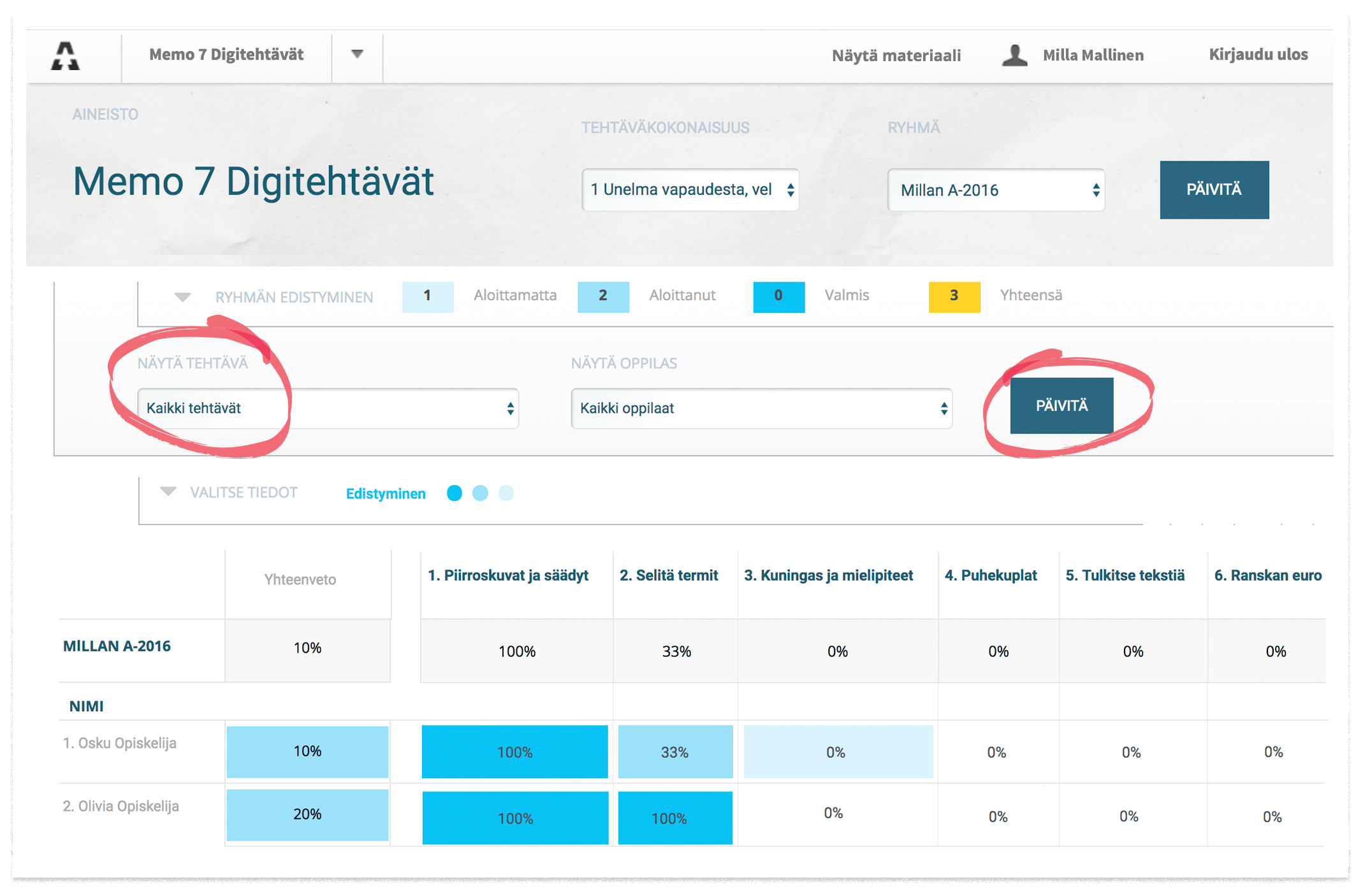Open task 3. Kuningas ja mielipiteet column

[x=829, y=575]
